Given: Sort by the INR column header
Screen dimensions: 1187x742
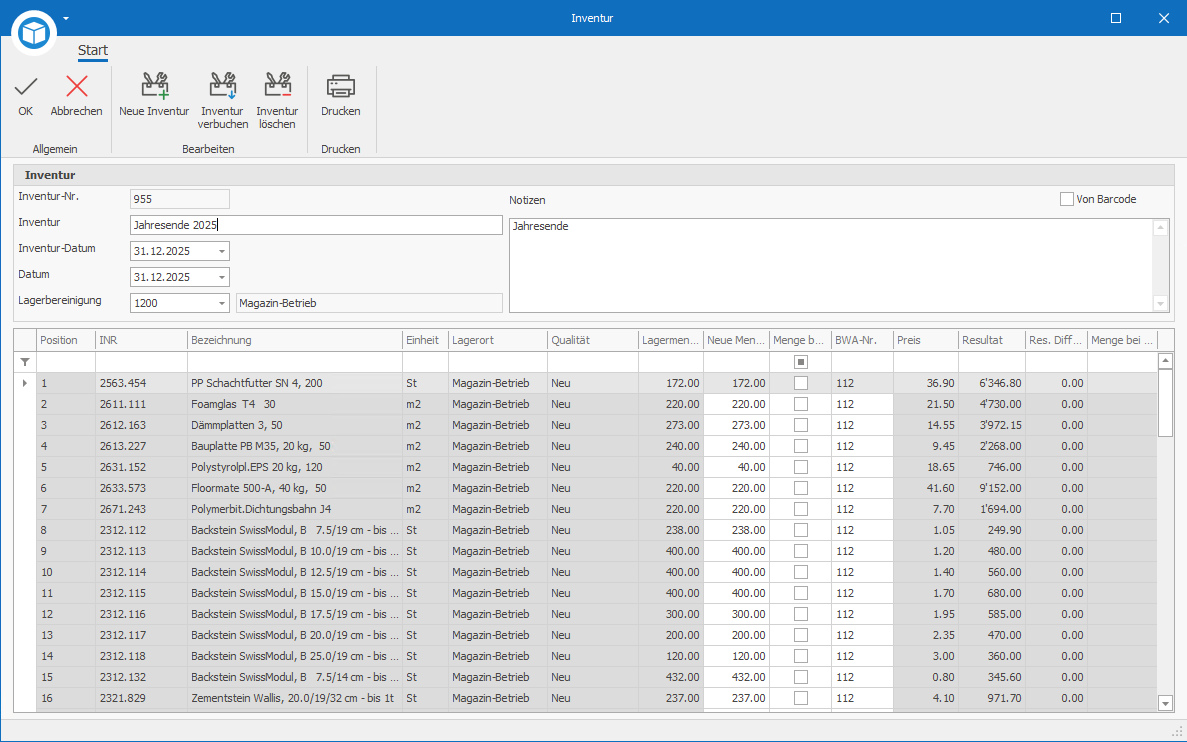Looking at the screenshot, I should pos(142,341).
